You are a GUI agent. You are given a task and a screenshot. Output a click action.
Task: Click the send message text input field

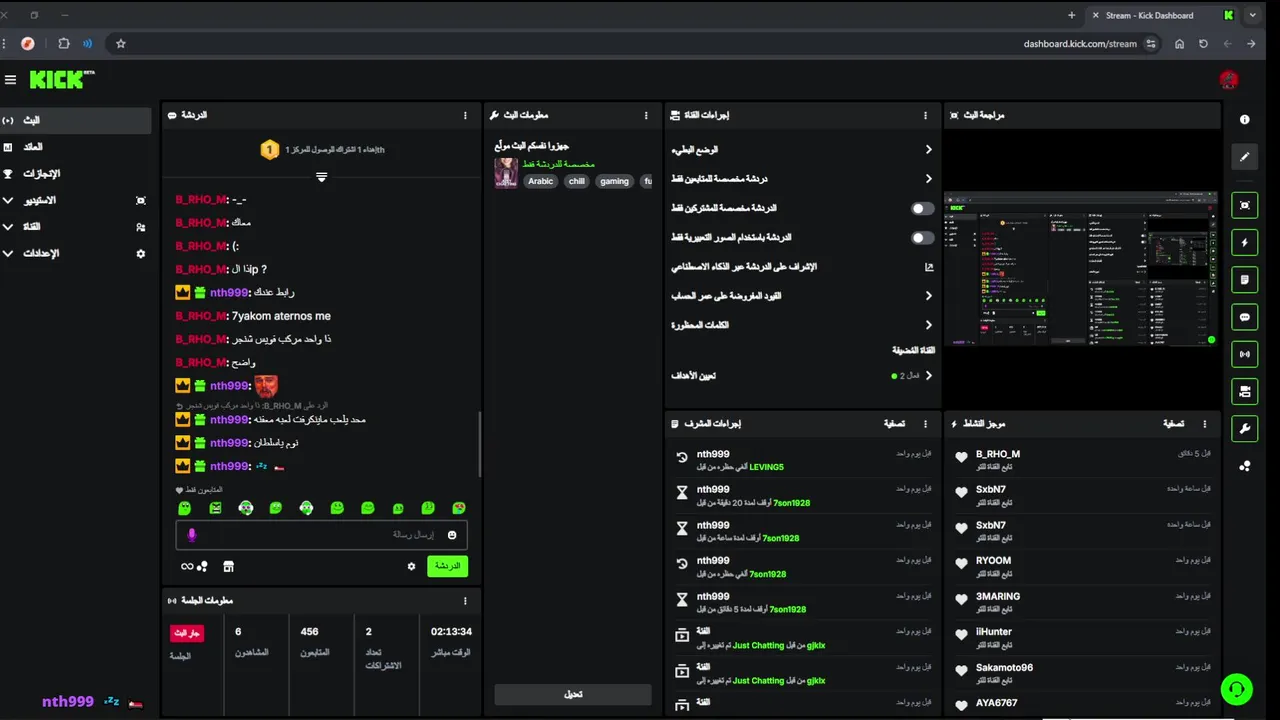(321, 535)
